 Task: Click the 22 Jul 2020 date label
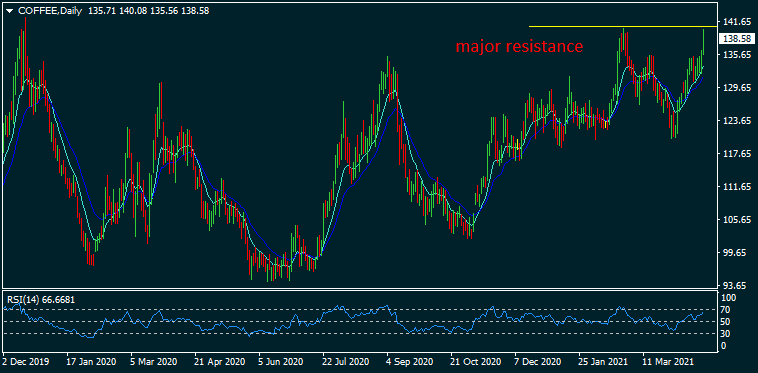346,361
